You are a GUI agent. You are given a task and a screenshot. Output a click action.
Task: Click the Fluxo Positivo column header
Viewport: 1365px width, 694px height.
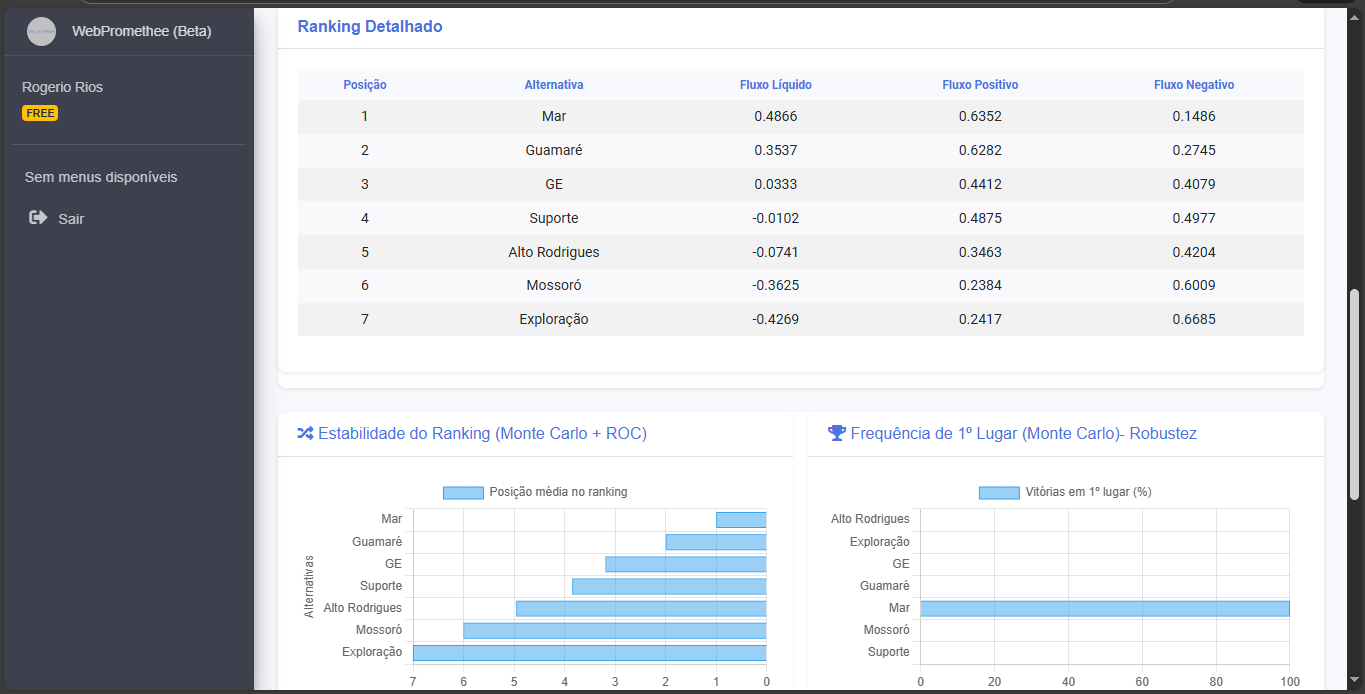pyautogui.click(x=980, y=85)
